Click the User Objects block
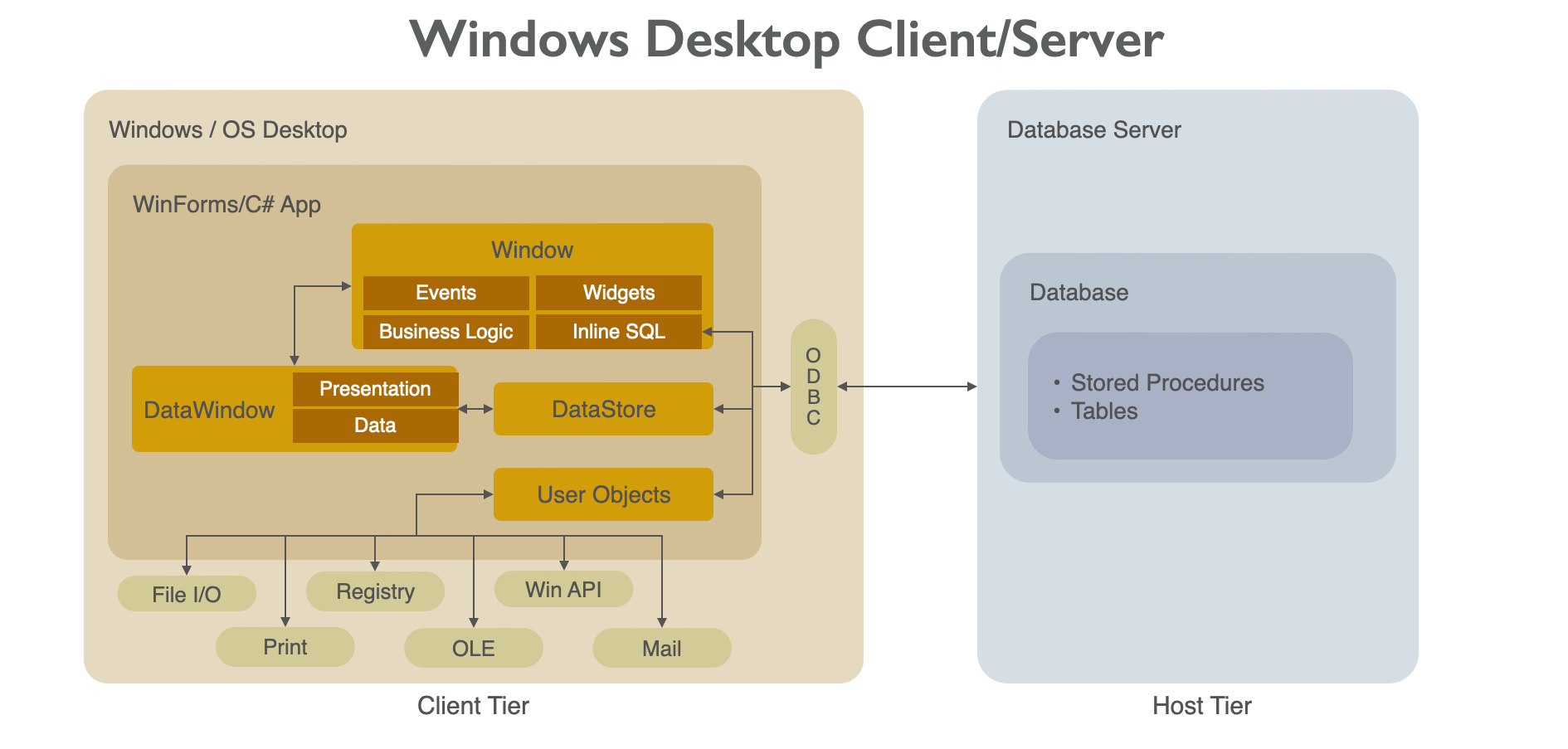The width and height of the screenshot is (1568, 749). click(603, 494)
